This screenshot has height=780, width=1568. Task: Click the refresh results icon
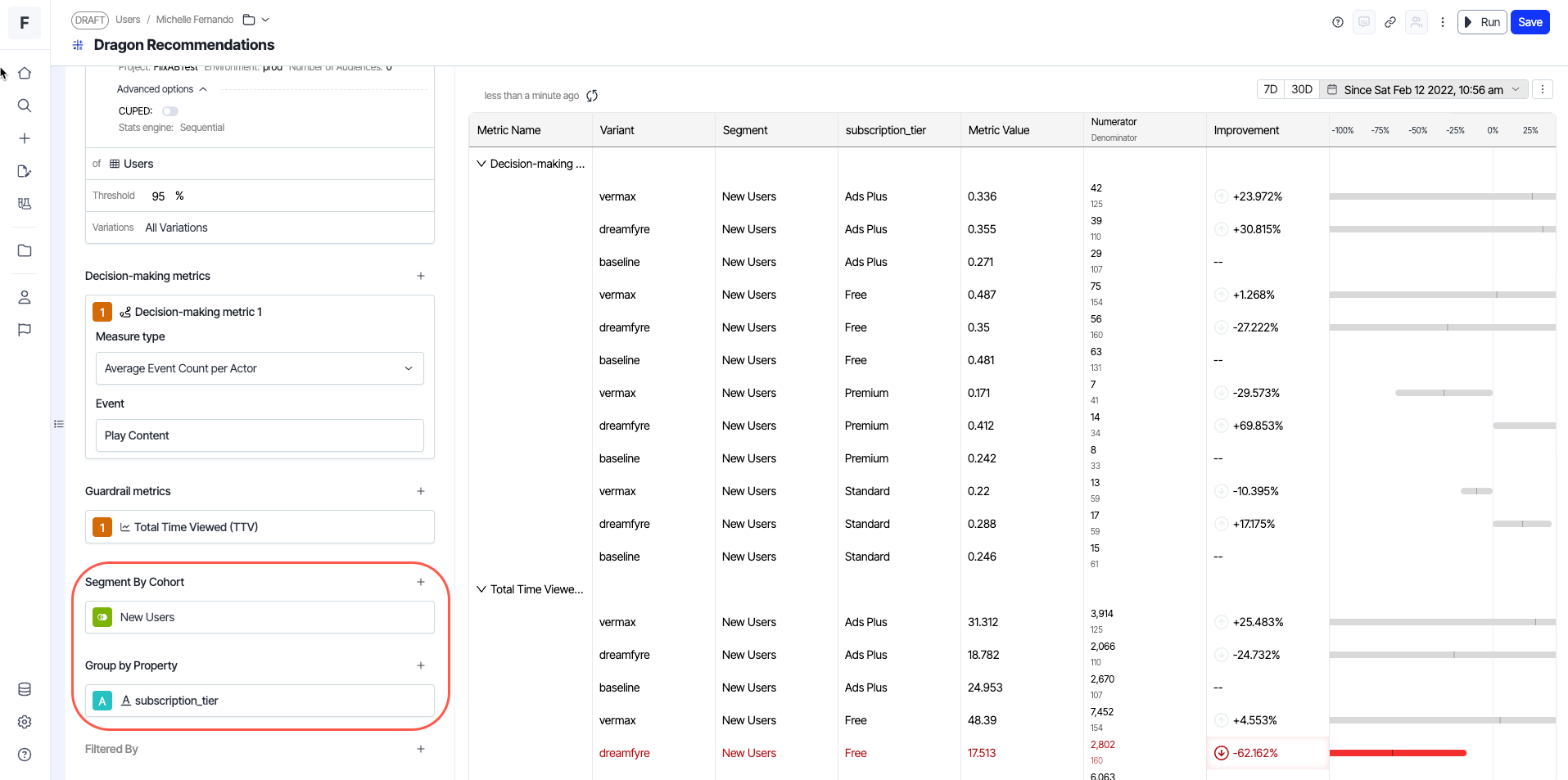(592, 96)
